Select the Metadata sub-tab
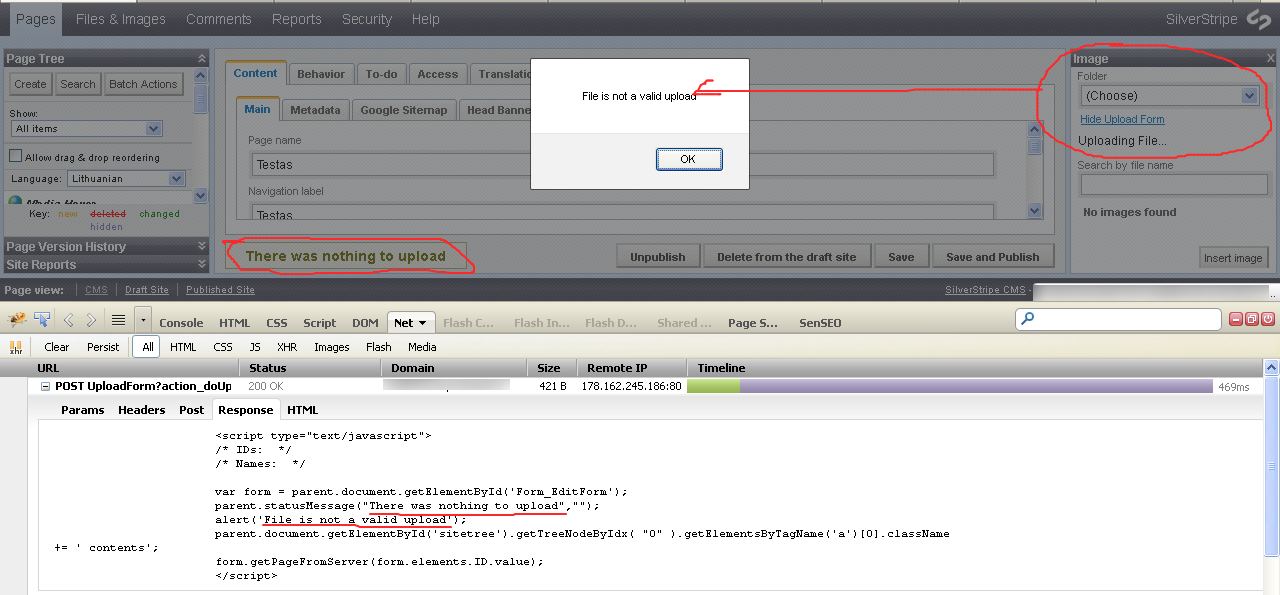Viewport: 1280px width, 595px height. pyautogui.click(x=315, y=110)
